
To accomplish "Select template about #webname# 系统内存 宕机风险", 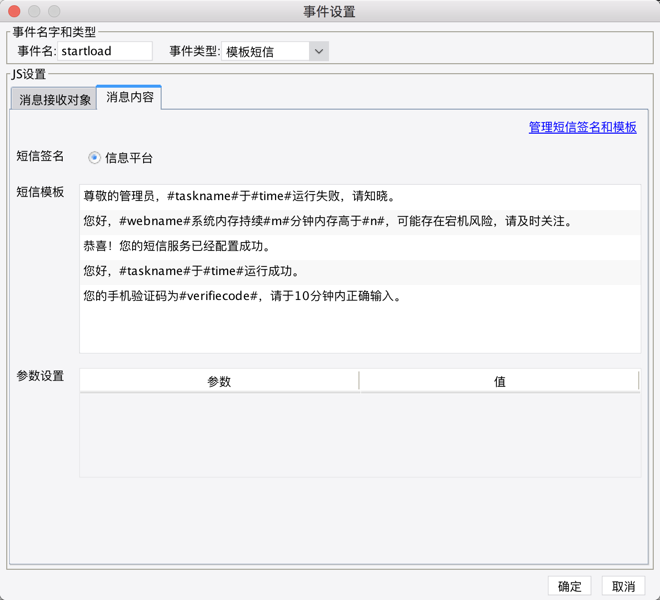I will pyautogui.click(x=360, y=221).
